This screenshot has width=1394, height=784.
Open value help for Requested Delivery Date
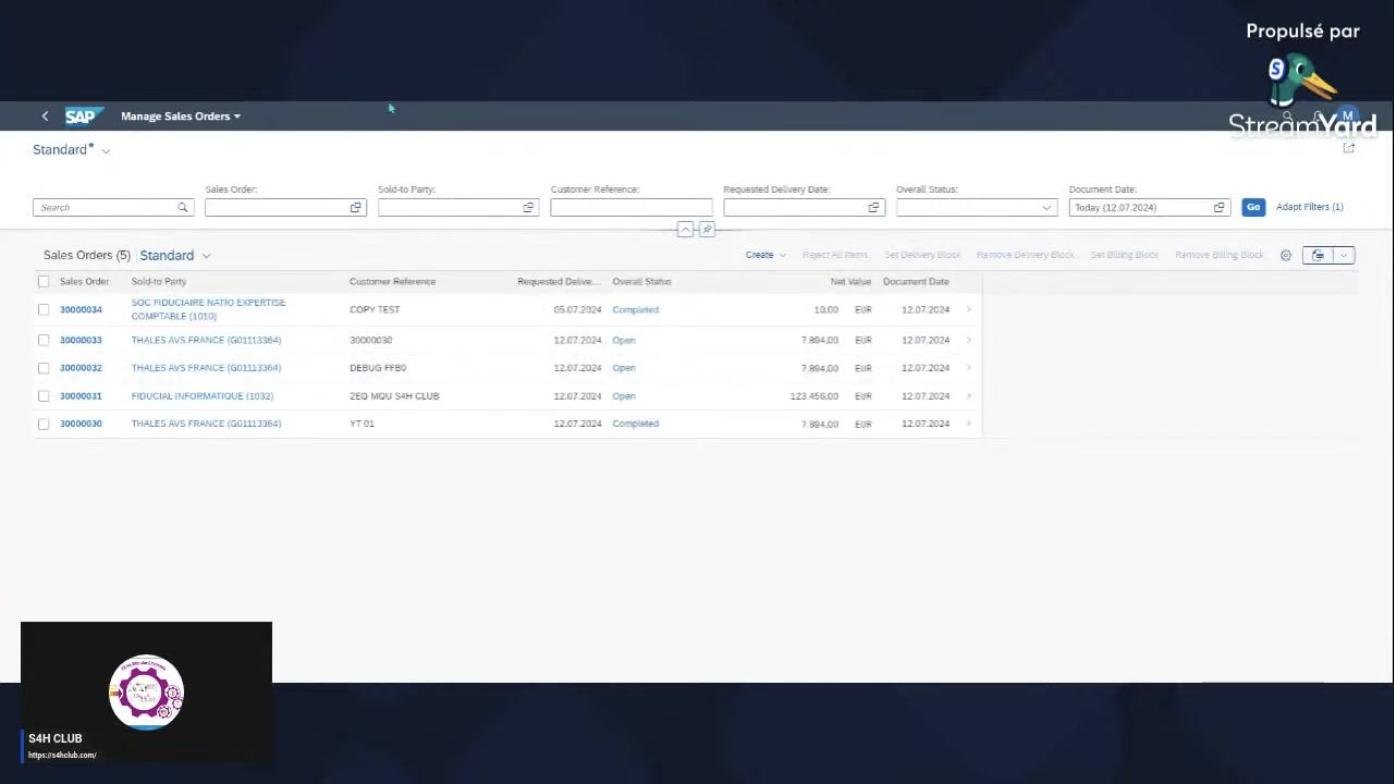(x=874, y=208)
